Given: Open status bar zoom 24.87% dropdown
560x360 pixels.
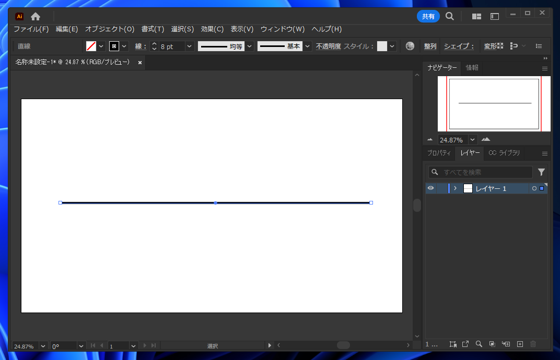Looking at the screenshot, I should [x=43, y=346].
